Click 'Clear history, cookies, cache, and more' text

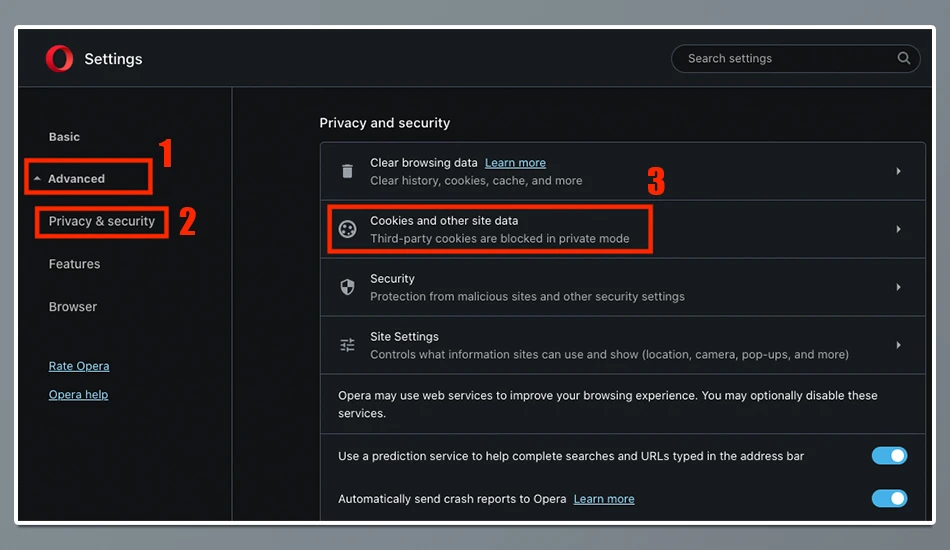coord(476,181)
